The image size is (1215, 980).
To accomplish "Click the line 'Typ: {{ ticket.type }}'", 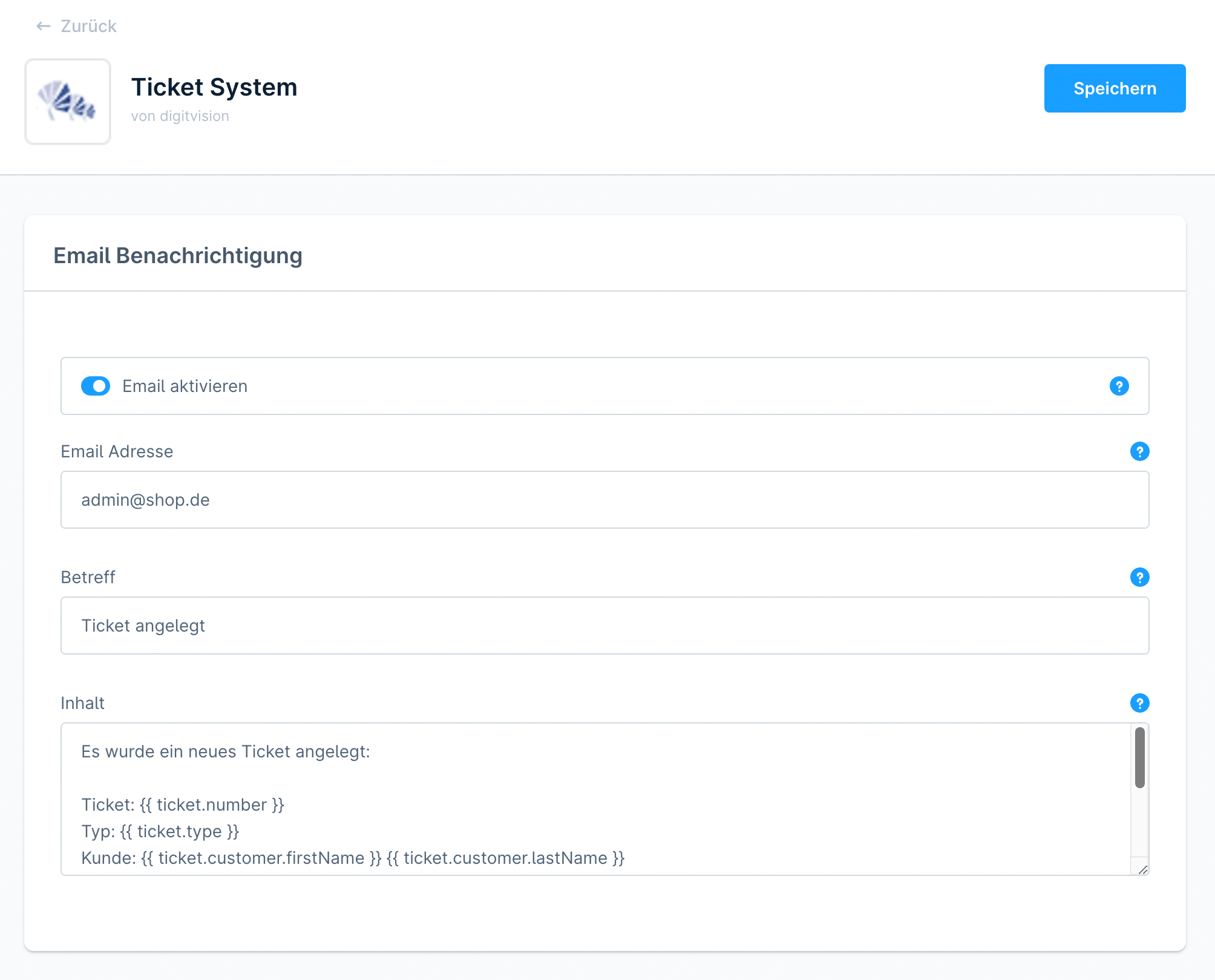I will pos(160,831).
